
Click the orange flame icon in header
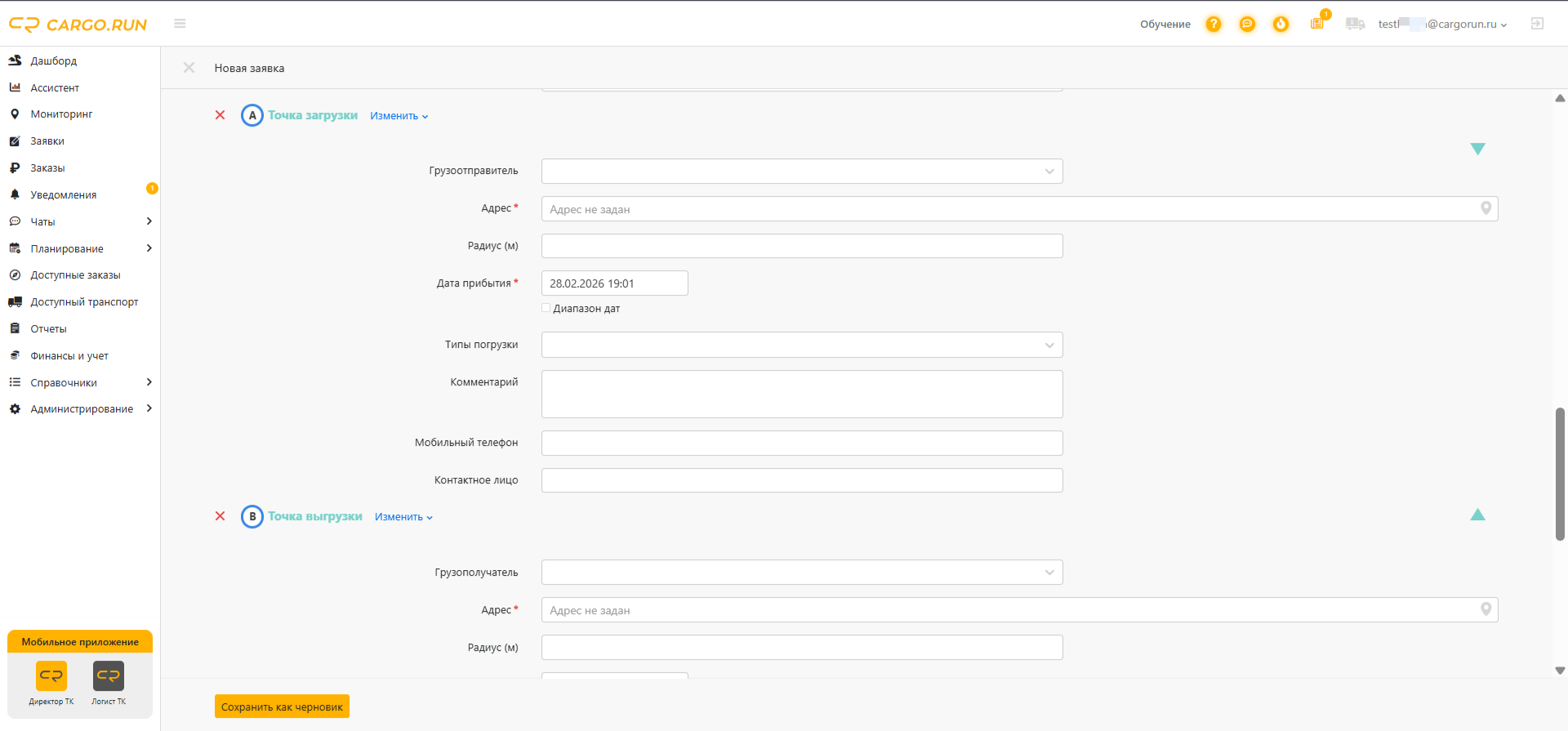[x=1281, y=25]
